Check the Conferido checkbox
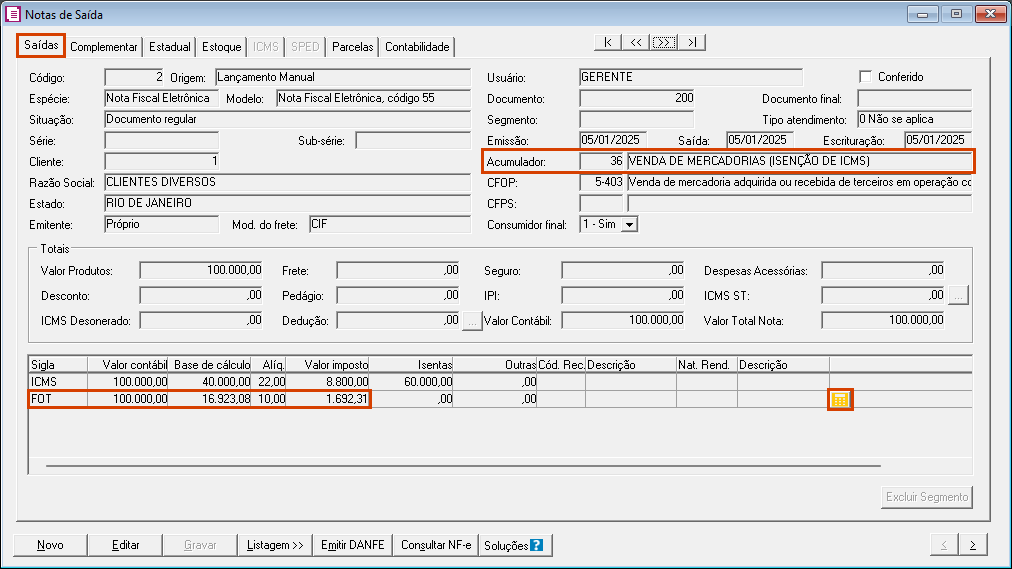The width and height of the screenshot is (1012, 569). coord(866,77)
